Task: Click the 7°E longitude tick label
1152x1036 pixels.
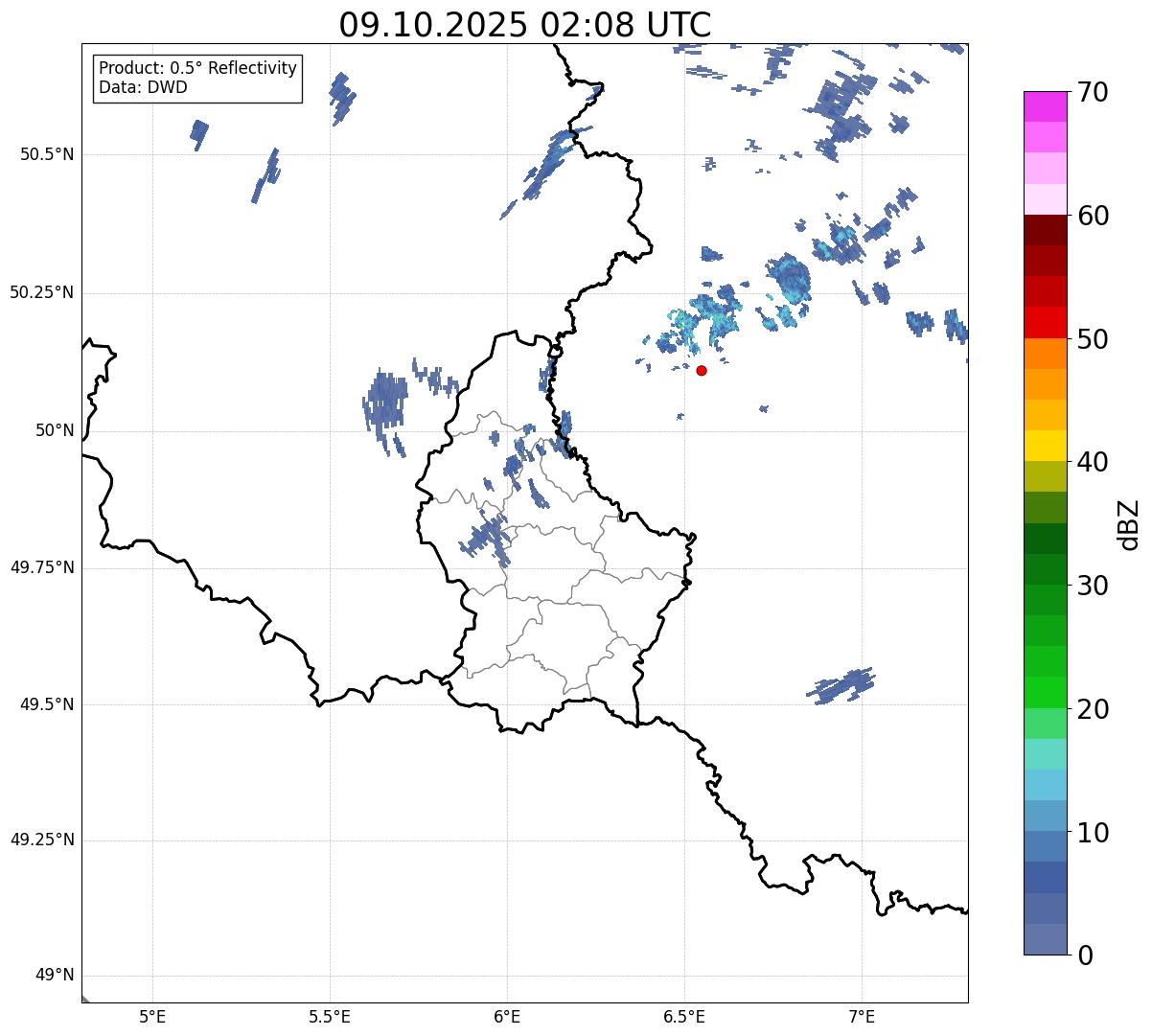Action: [x=862, y=1016]
